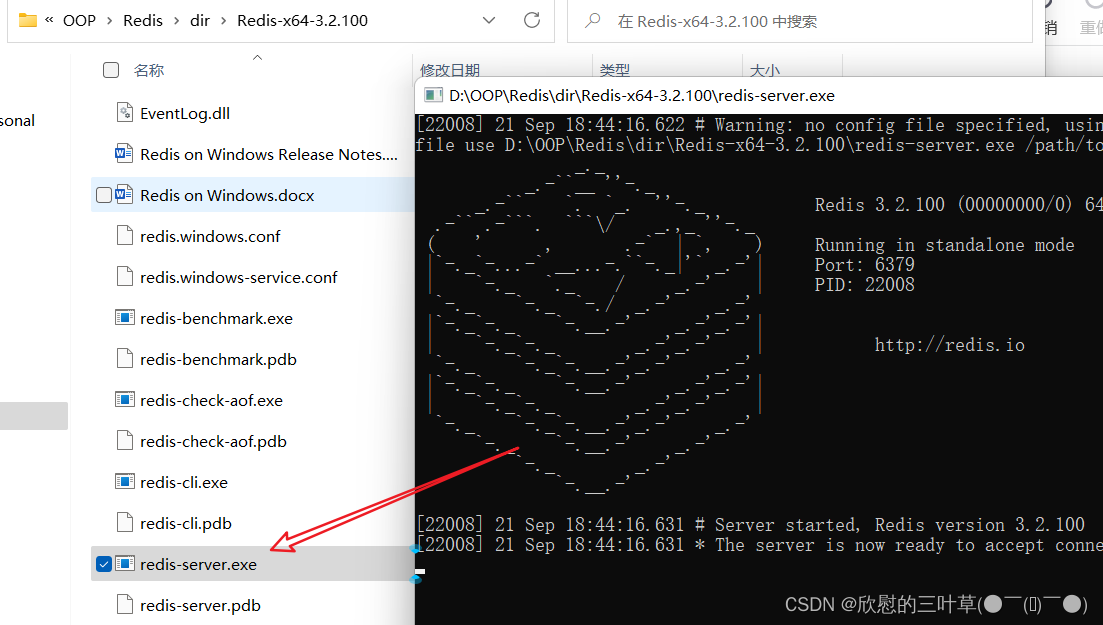This screenshot has width=1103, height=625.
Task: Select the Redis-x64-3.2.100 breadcrumb segment
Action: coord(302,20)
